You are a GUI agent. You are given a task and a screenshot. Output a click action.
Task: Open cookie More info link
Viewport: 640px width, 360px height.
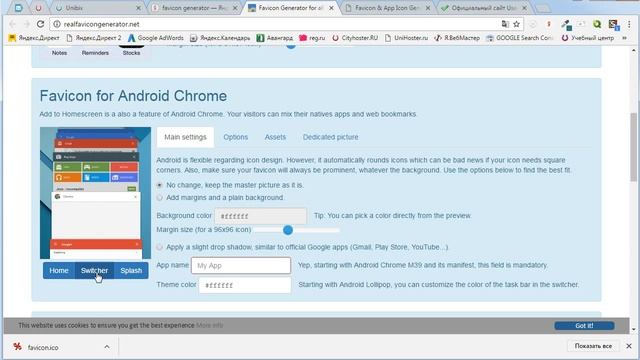(x=209, y=325)
